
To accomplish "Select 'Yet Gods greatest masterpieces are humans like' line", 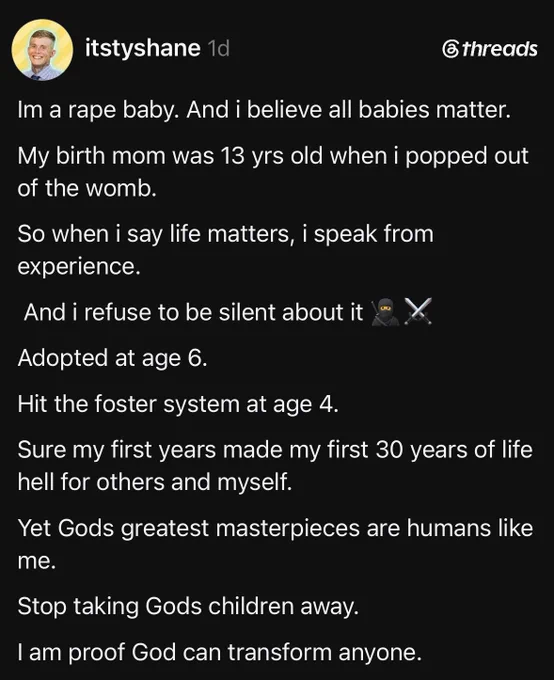I will [275, 529].
